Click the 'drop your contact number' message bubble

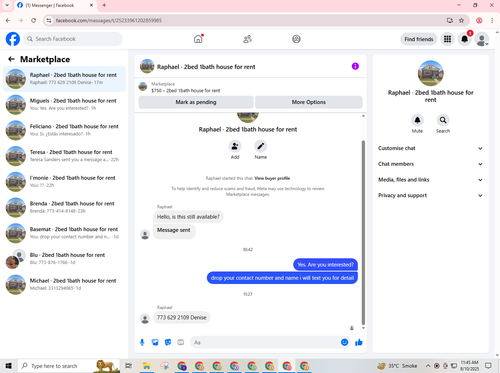[282, 278]
